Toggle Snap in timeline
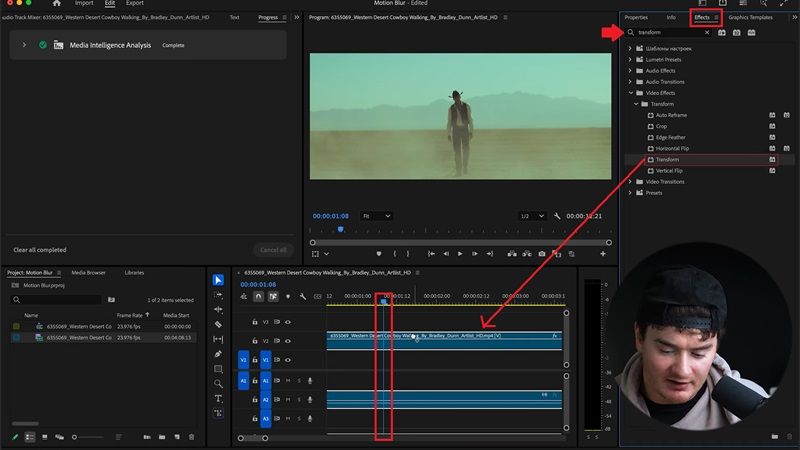 [258, 296]
